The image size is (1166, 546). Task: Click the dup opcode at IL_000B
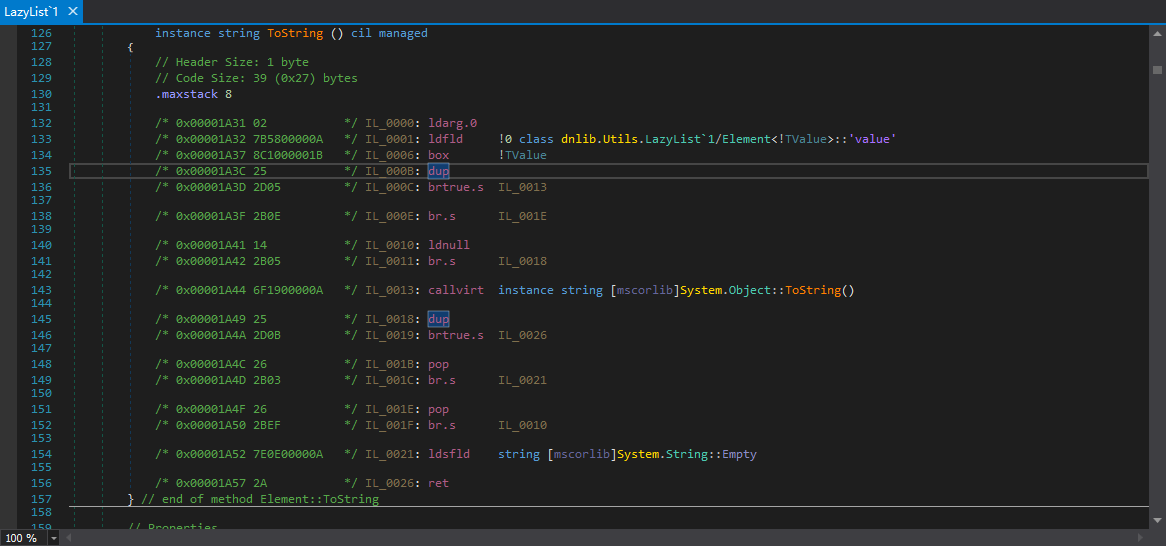coord(438,172)
